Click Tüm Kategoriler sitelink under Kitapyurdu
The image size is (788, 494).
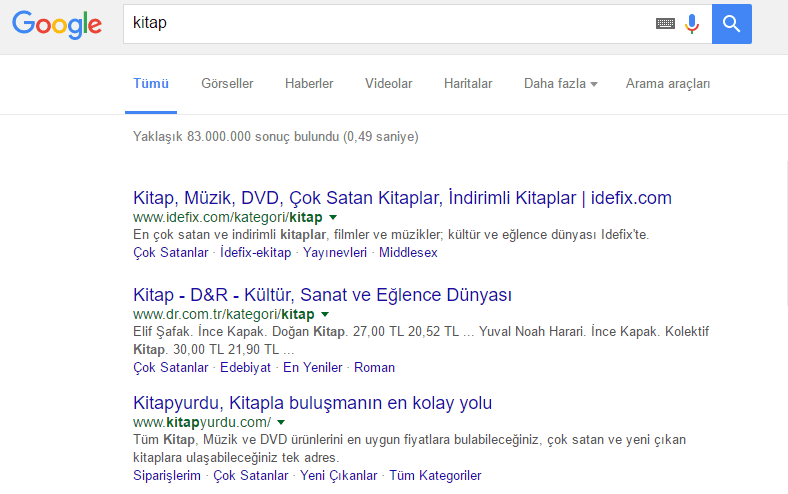tap(435, 475)
